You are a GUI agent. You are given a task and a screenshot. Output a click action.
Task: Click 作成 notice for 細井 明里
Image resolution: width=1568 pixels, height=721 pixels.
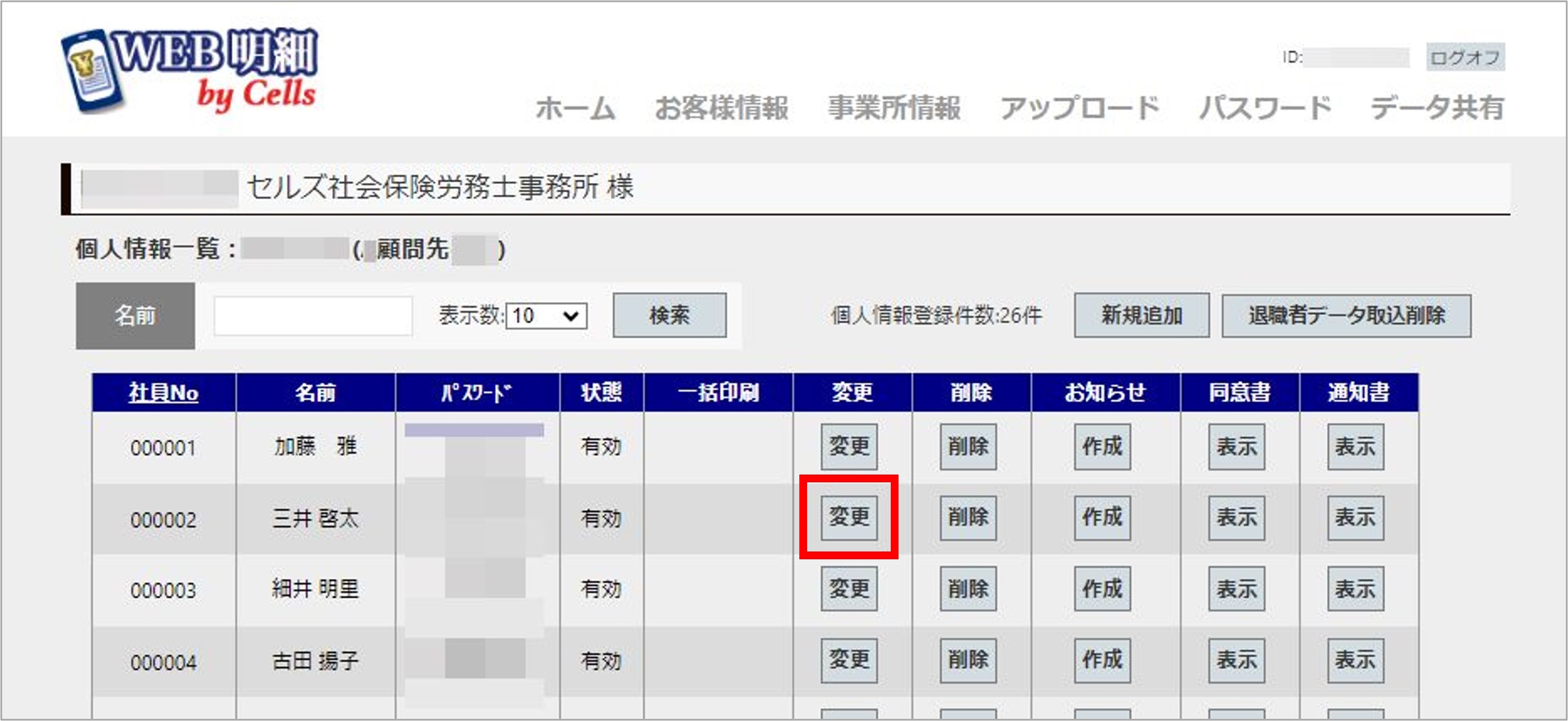[x=1103, y=588]
